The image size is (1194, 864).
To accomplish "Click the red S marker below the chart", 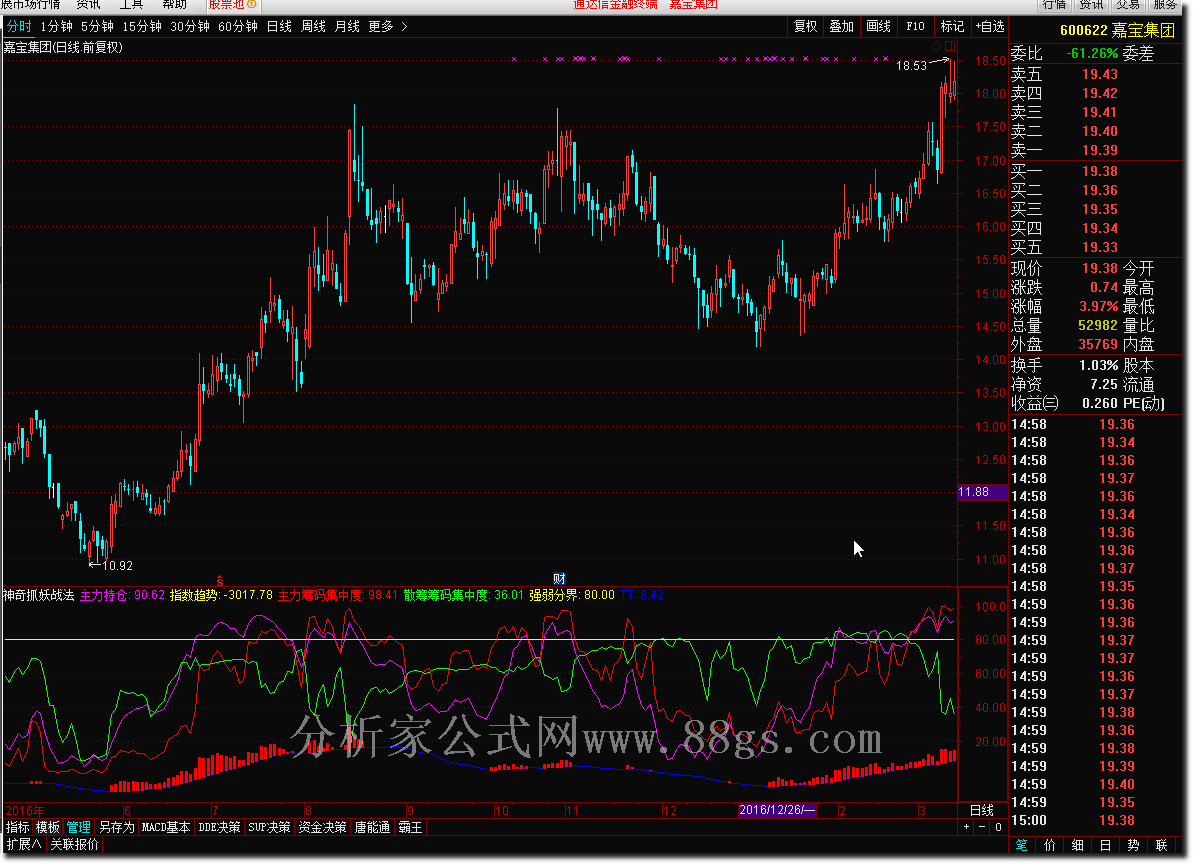I will tap(220, 581).
